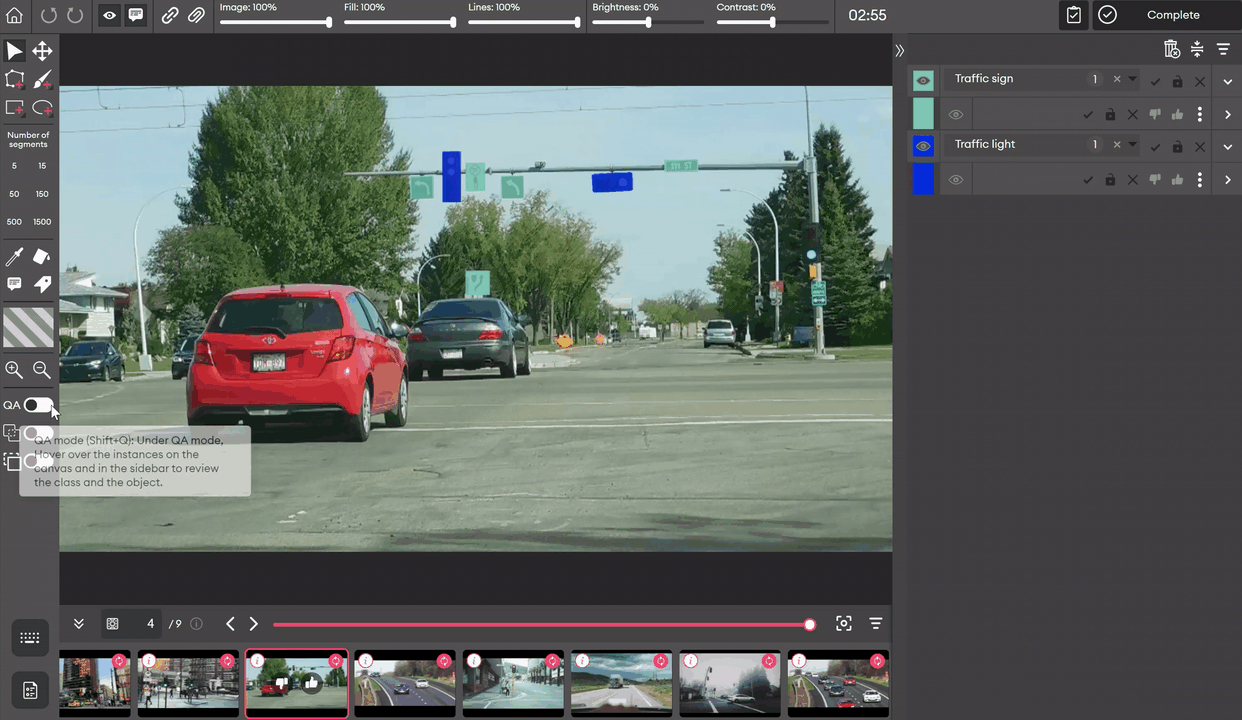Select the Brush tool
This screenshot has width=1242, height=720.
42,79
